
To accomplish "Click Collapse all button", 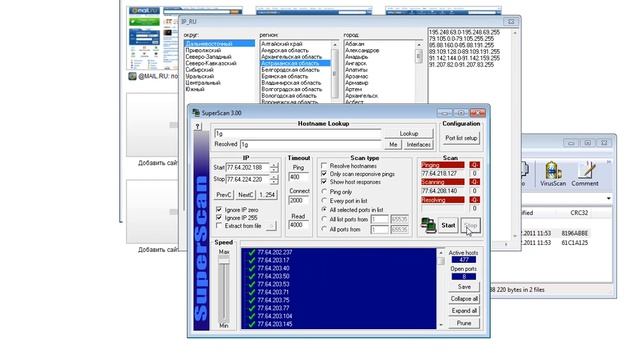I will click(x=464, y=299).
